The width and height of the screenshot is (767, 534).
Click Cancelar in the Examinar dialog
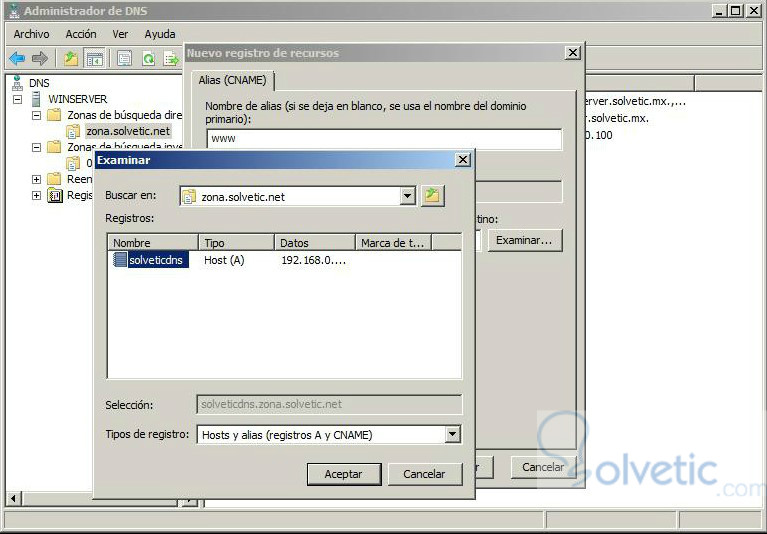click(425, 474)
